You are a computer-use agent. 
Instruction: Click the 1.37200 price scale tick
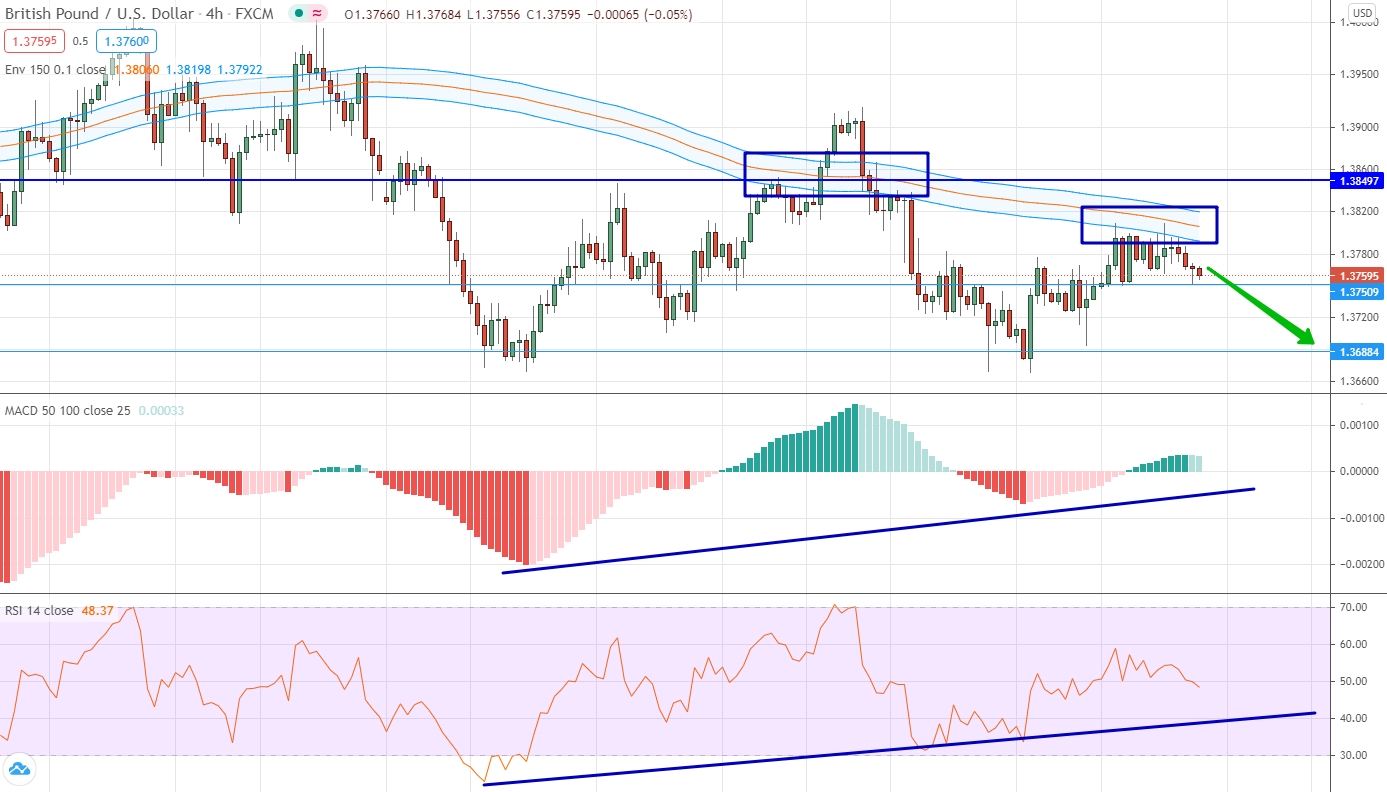point(1358,318)
